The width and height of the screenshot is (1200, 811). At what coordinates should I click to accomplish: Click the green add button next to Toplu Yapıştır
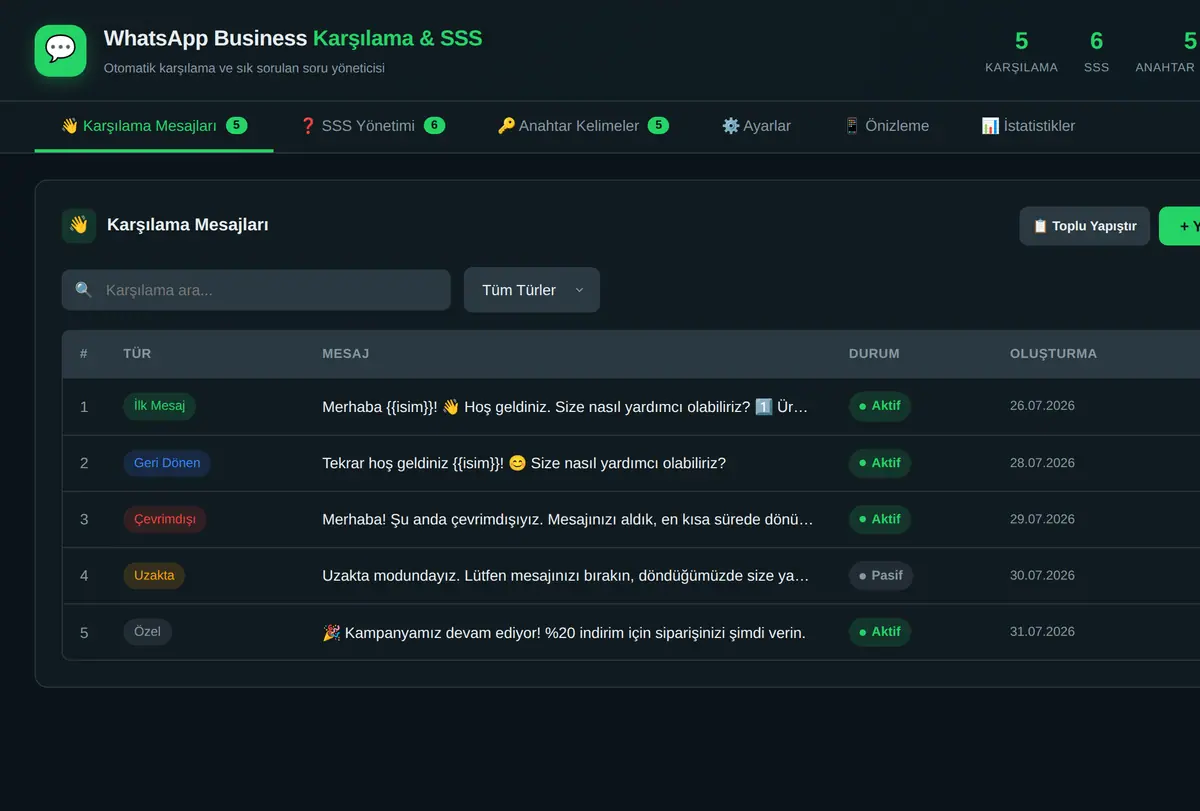[x=1182, y=226]
